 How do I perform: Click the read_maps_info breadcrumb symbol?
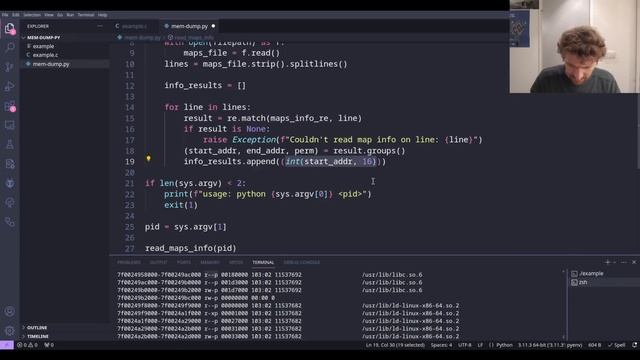pyautogui.click(x=191, y=37)
